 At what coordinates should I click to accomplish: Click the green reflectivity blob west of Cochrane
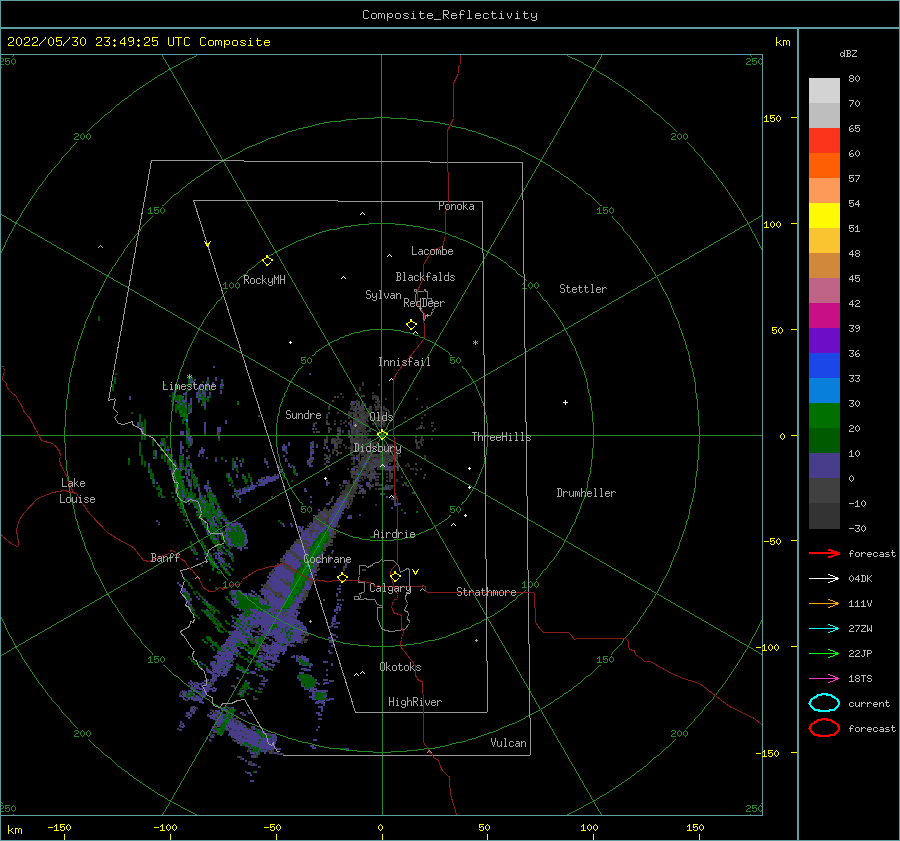click(x=236, y=534)
